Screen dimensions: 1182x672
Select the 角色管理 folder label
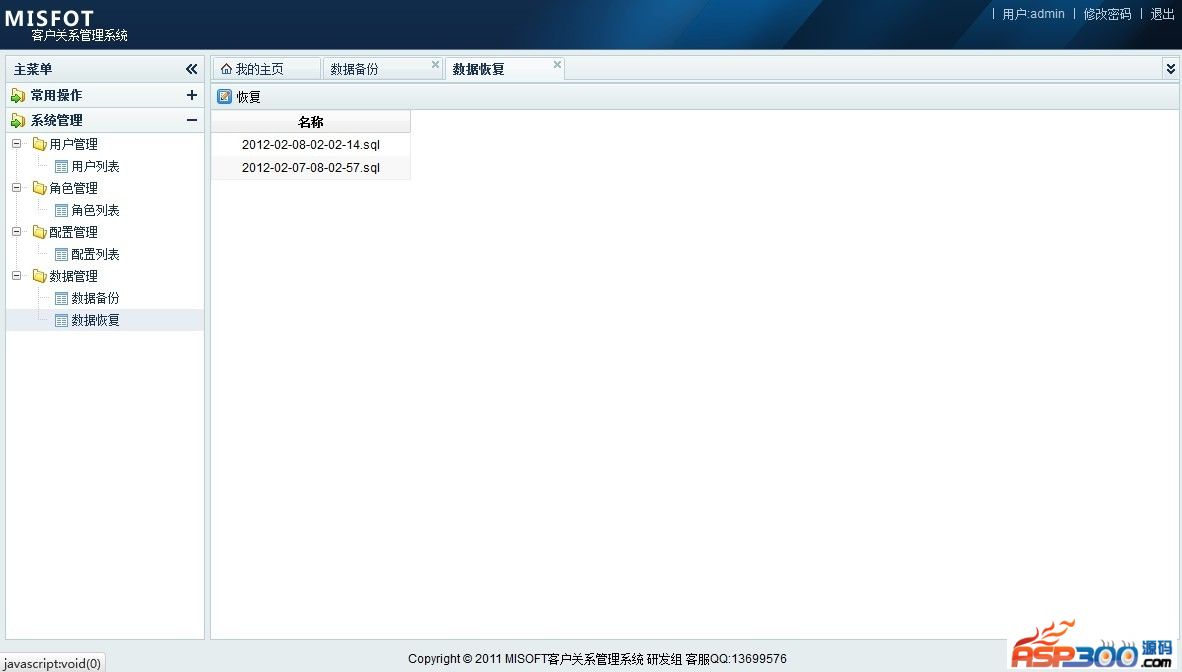[73, 188]
